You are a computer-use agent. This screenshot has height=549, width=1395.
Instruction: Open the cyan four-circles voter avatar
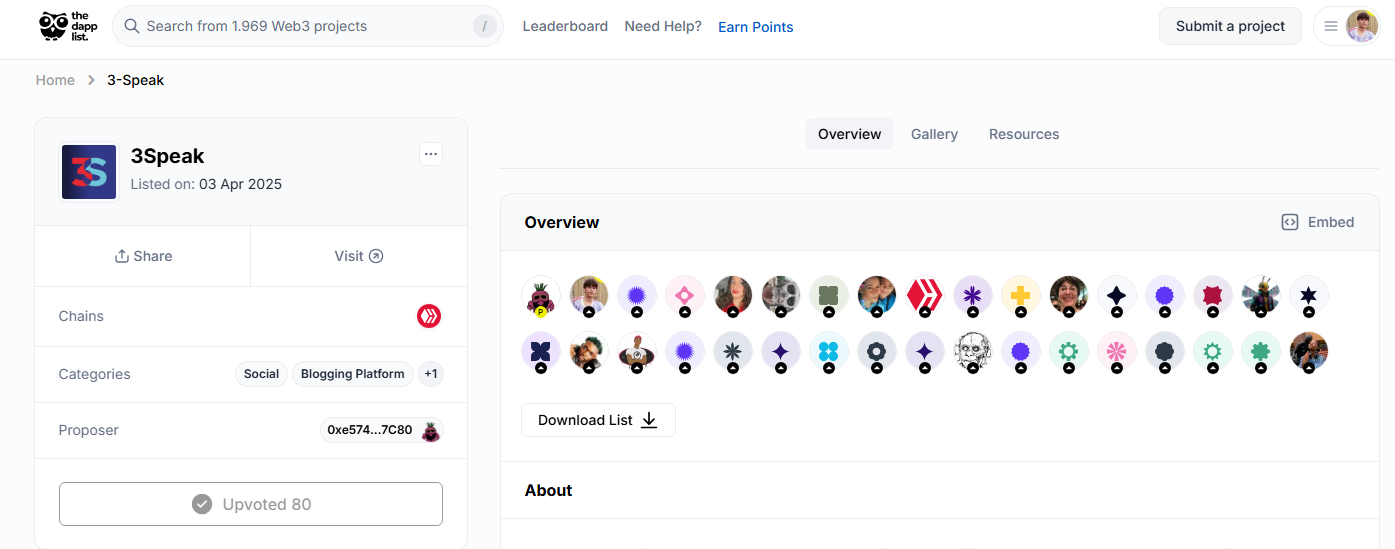click(829, 352)
